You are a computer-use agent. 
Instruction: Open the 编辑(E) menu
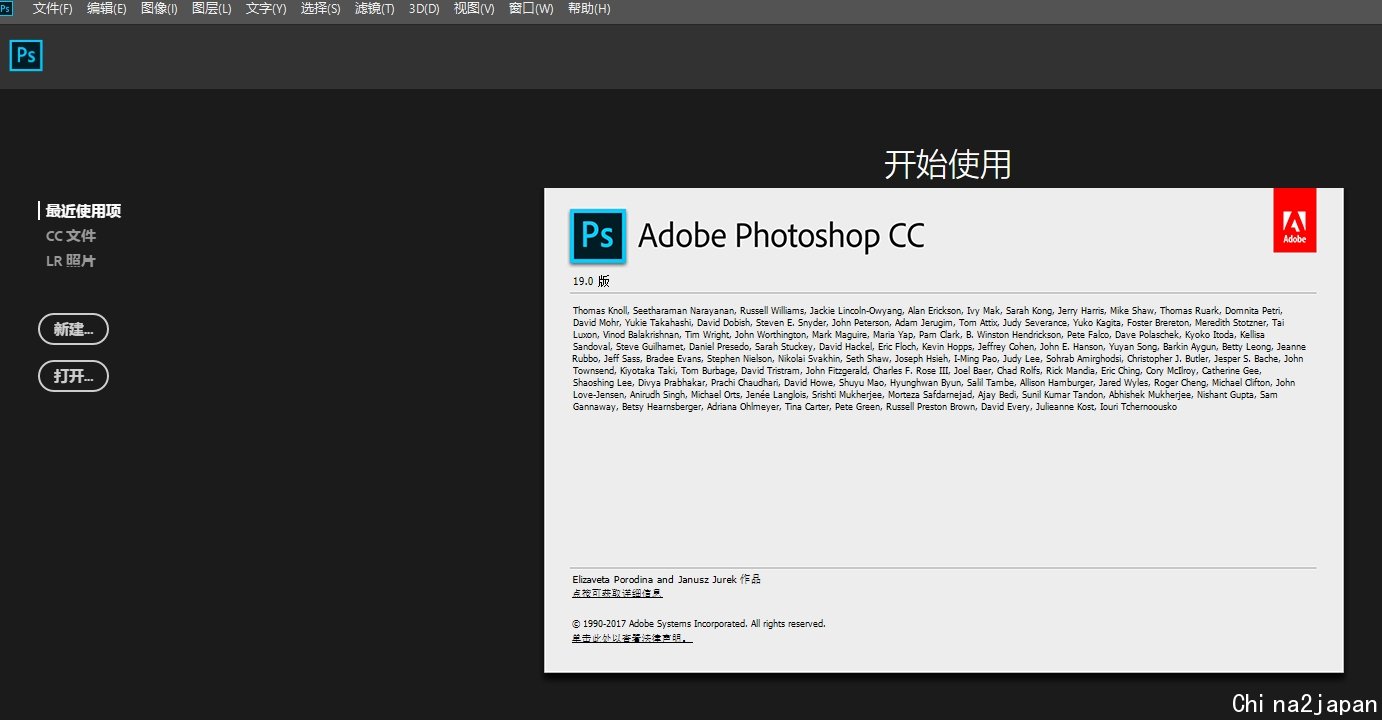click(x=106, y=9)
